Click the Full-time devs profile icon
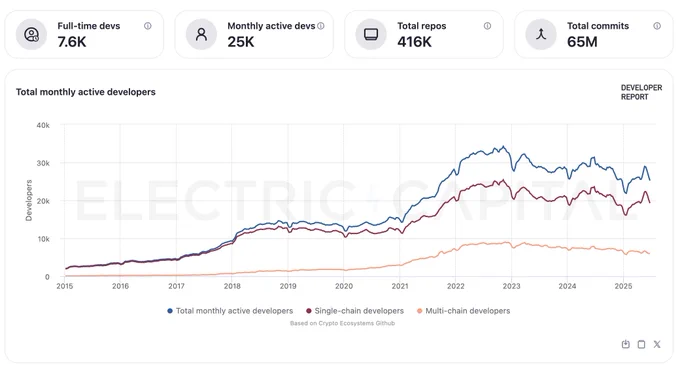The image size is (680, 372). 31,34
